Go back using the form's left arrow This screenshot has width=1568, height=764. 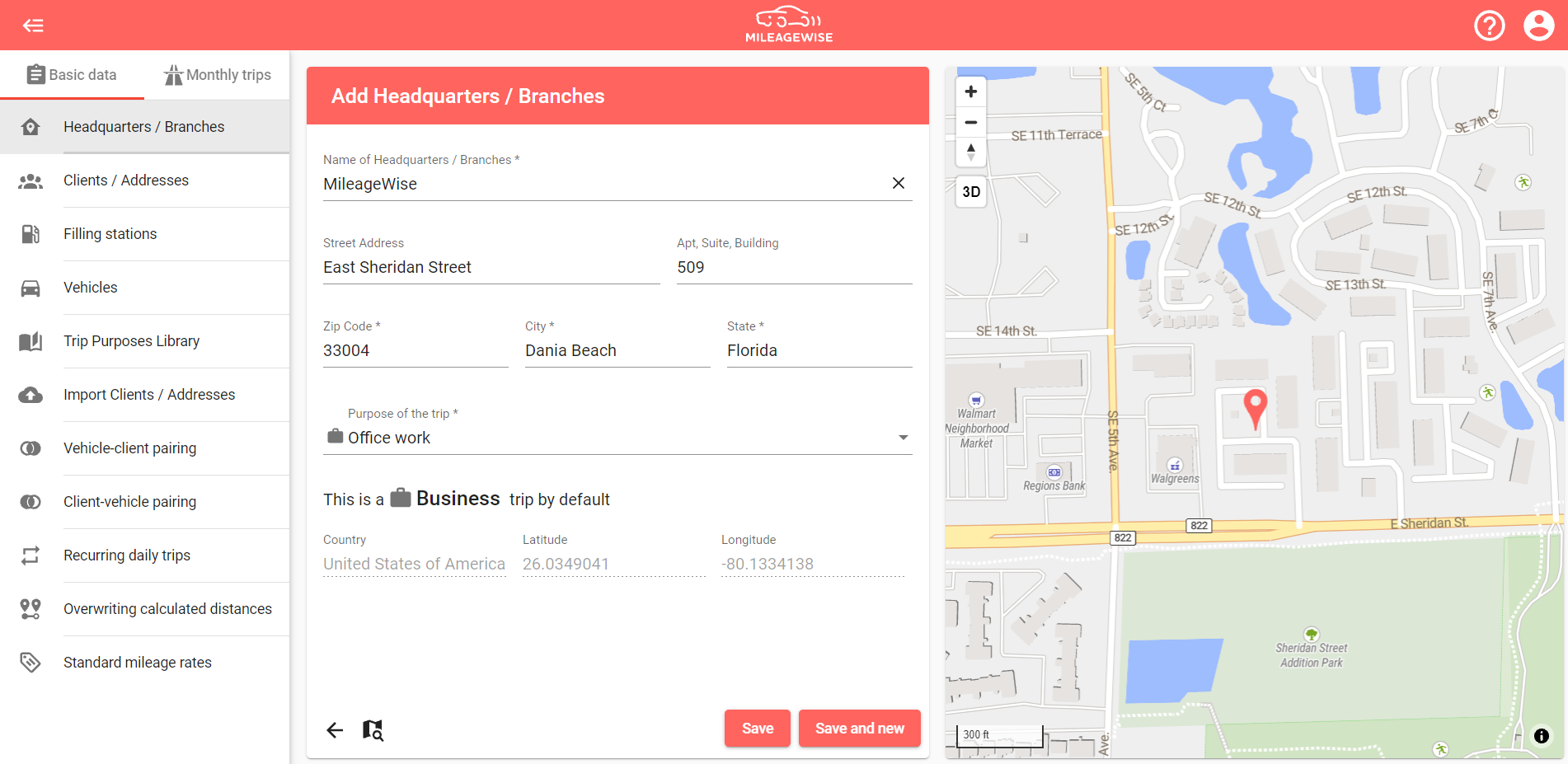tap(335, 729)
